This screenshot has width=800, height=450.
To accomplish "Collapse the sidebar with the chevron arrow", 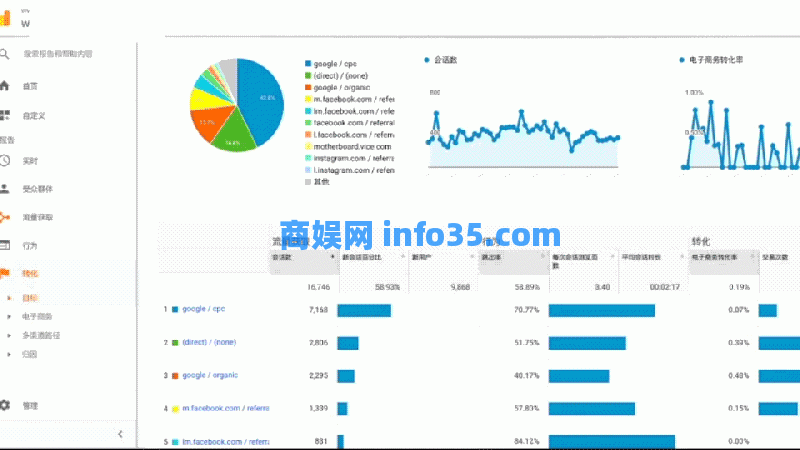I will 120,434.
